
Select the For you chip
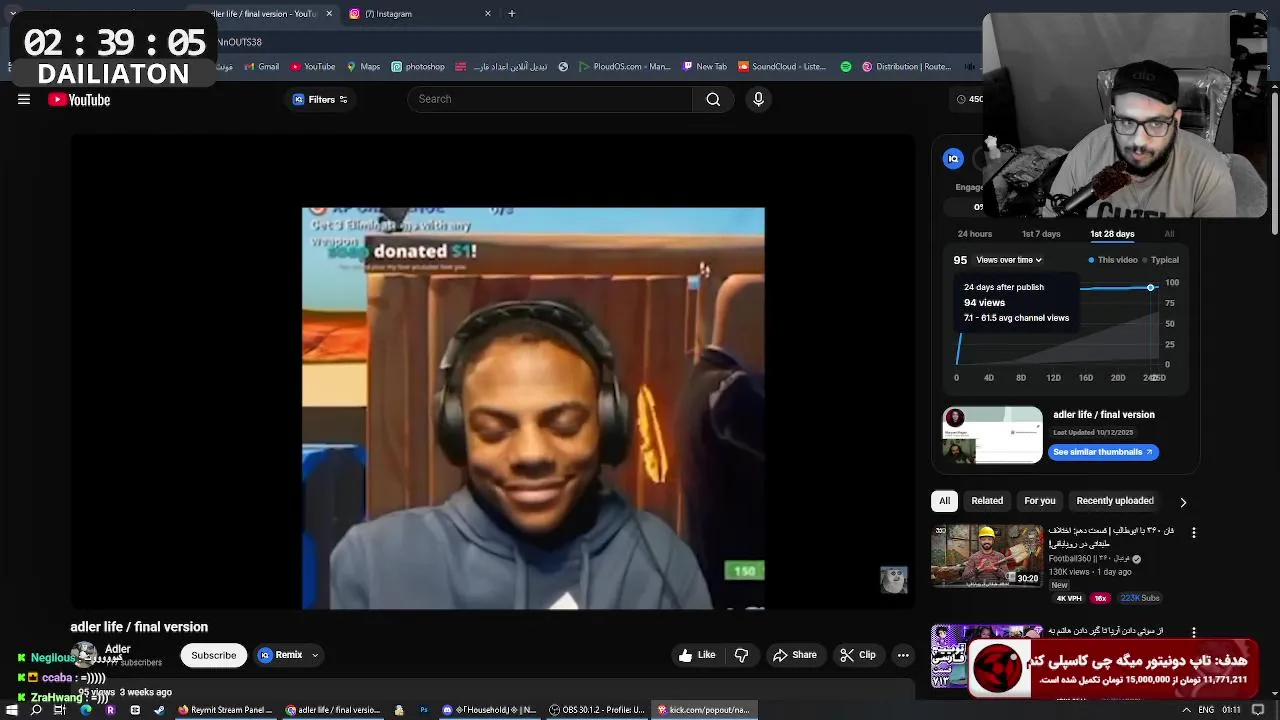(x=1040, y=501)
